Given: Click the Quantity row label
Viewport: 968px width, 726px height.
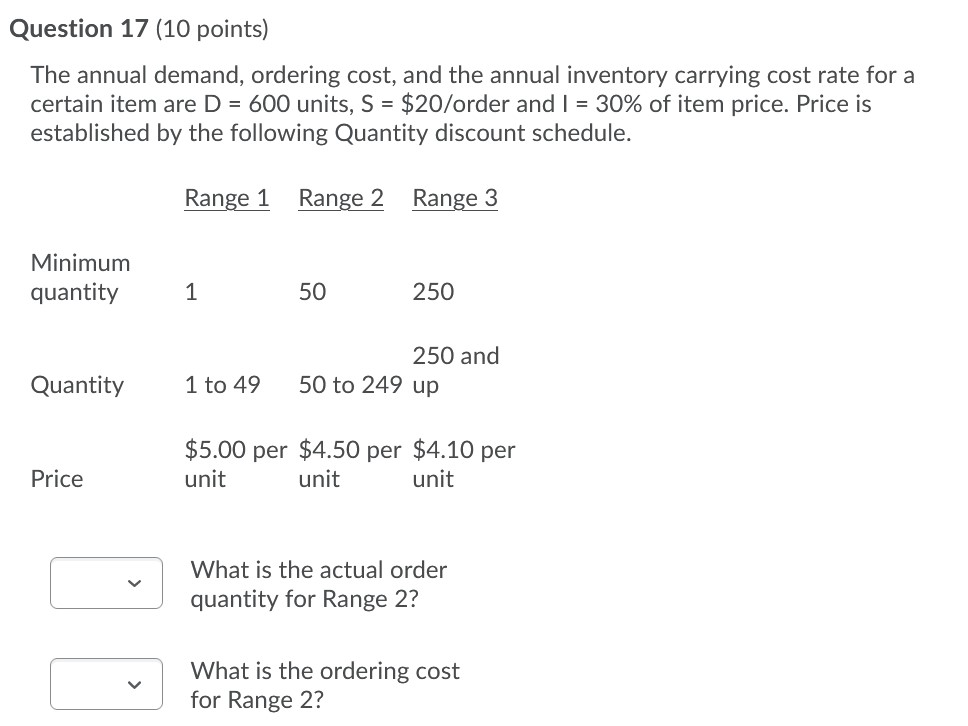Looking at the screenshot, I should [x=77, y=385].
